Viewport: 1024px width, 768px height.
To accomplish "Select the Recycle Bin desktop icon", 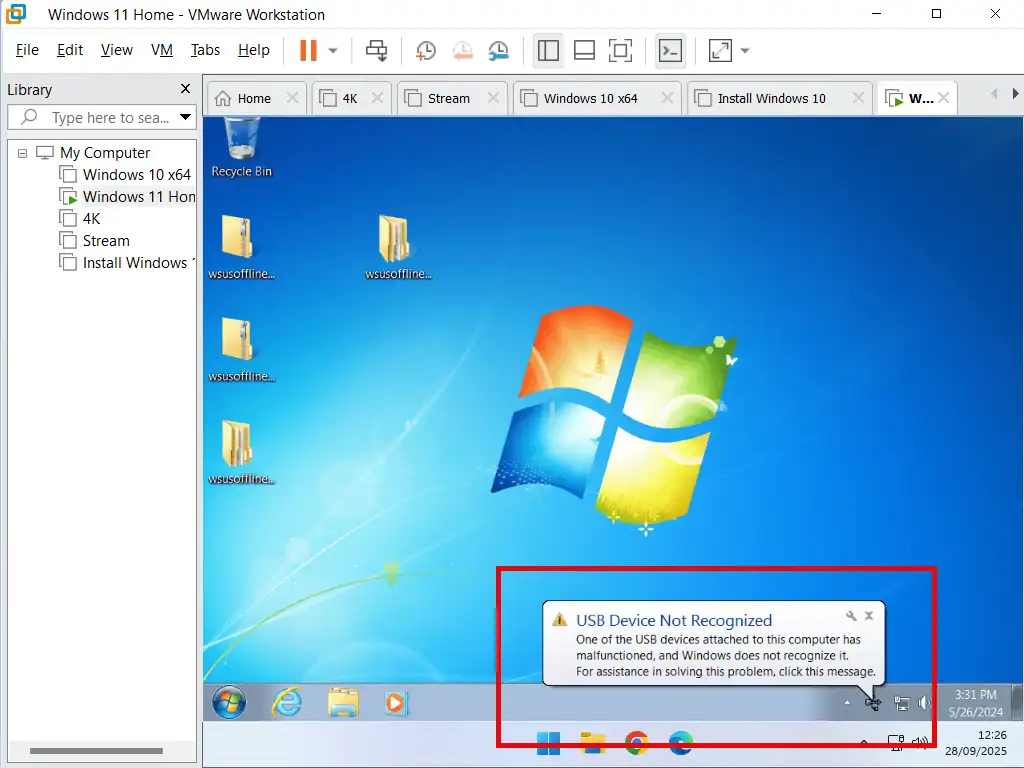I will tap(242, 148).
